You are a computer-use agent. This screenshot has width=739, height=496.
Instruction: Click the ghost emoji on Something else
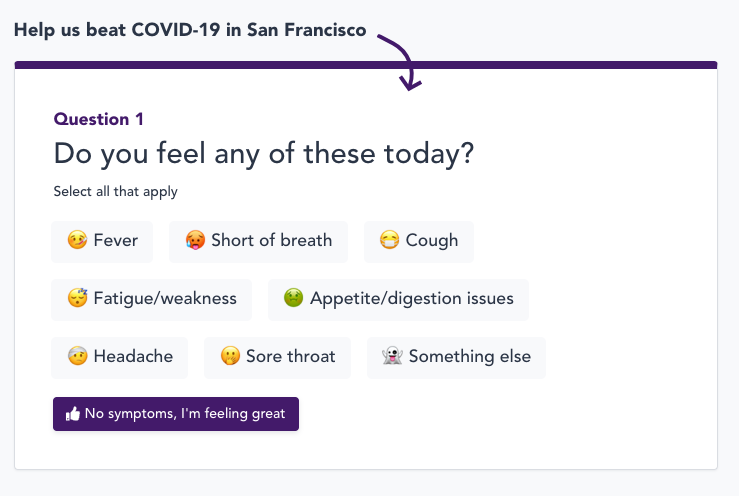tap(393, 357)
